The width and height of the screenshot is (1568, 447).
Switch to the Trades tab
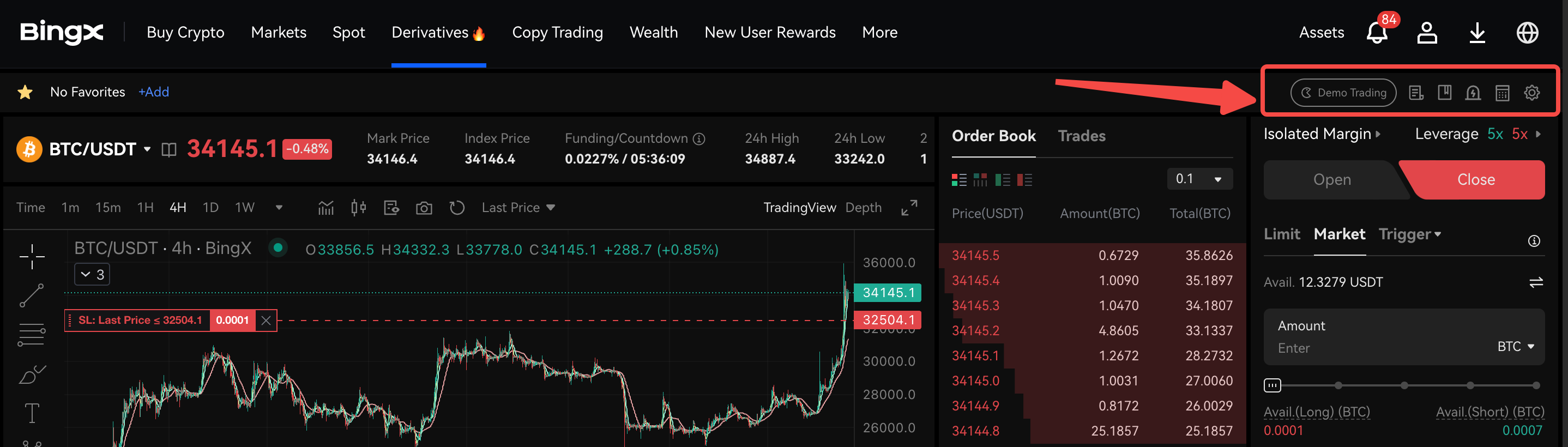1081,136
